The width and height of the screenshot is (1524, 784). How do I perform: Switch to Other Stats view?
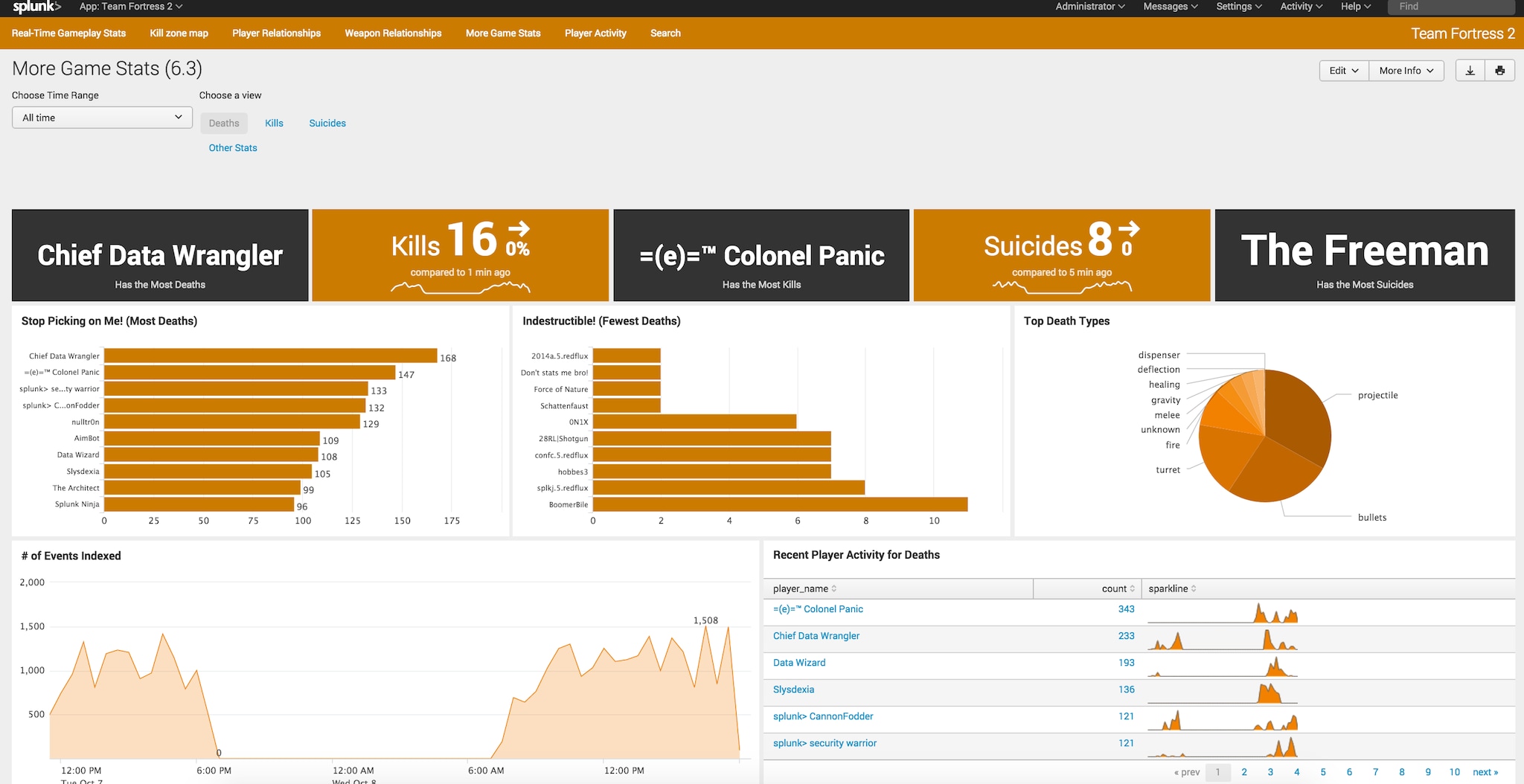[x=233, y=148]
